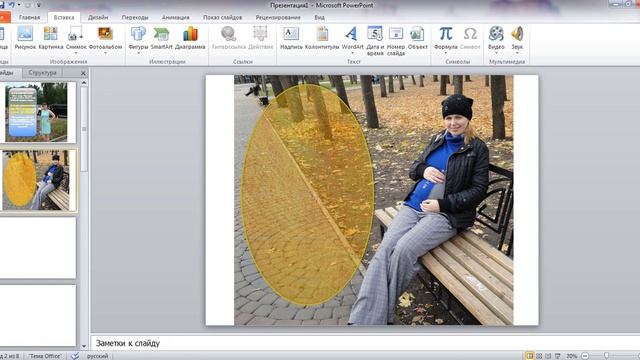Click the 'Тема Office' status bar entry
Image resolution: width=640 pixels, height=360 pixels.
click(x=45, y=356)
